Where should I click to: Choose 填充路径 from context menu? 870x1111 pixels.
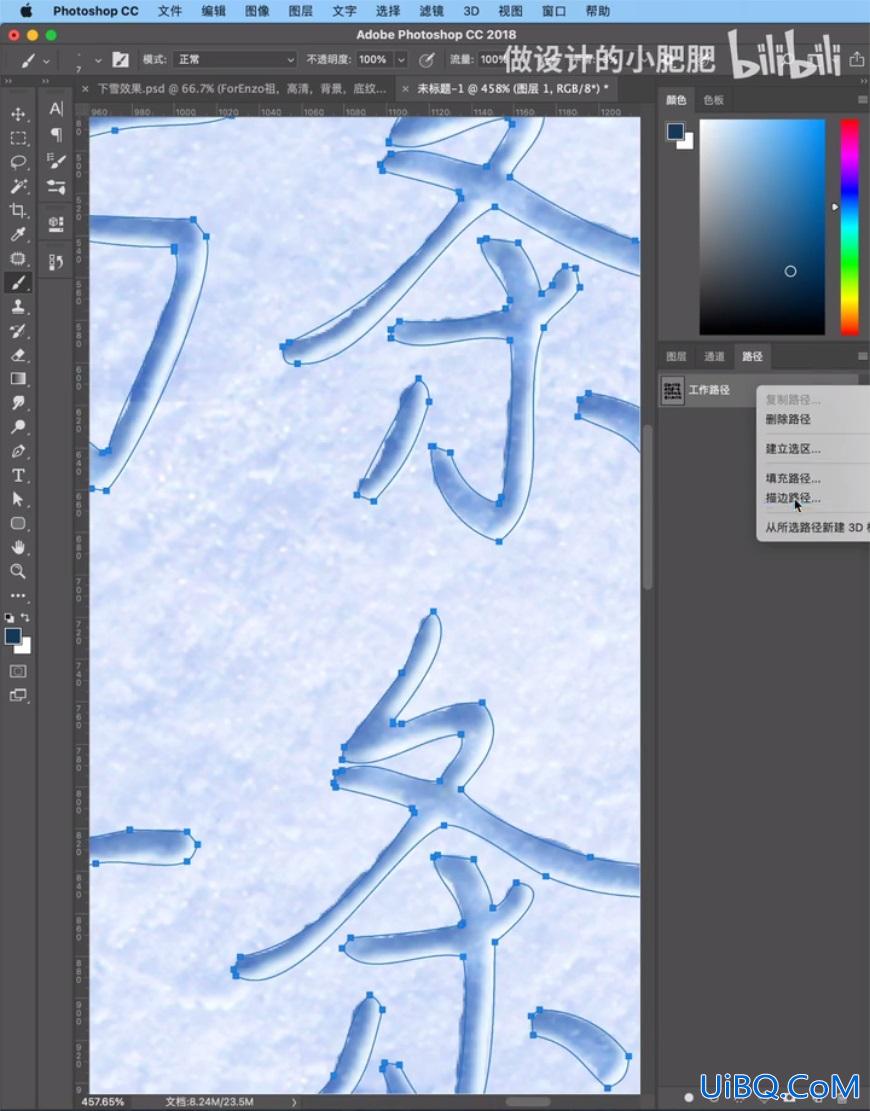793,478
